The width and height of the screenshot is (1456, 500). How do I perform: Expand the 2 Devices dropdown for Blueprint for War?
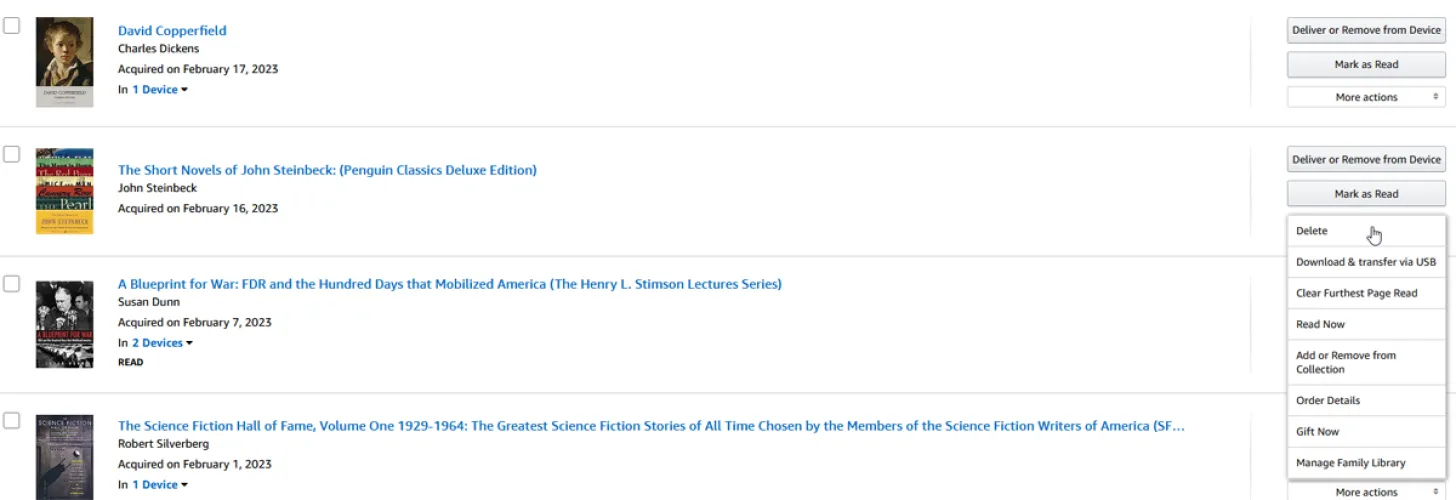point(162,343)
